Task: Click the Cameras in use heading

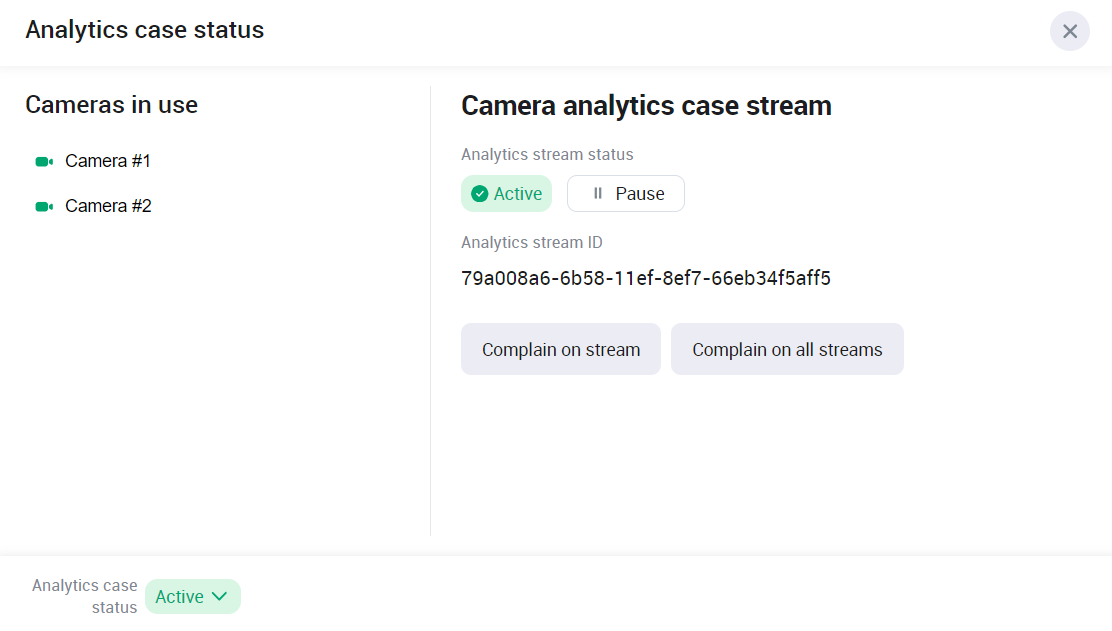Action: point(111,105)
